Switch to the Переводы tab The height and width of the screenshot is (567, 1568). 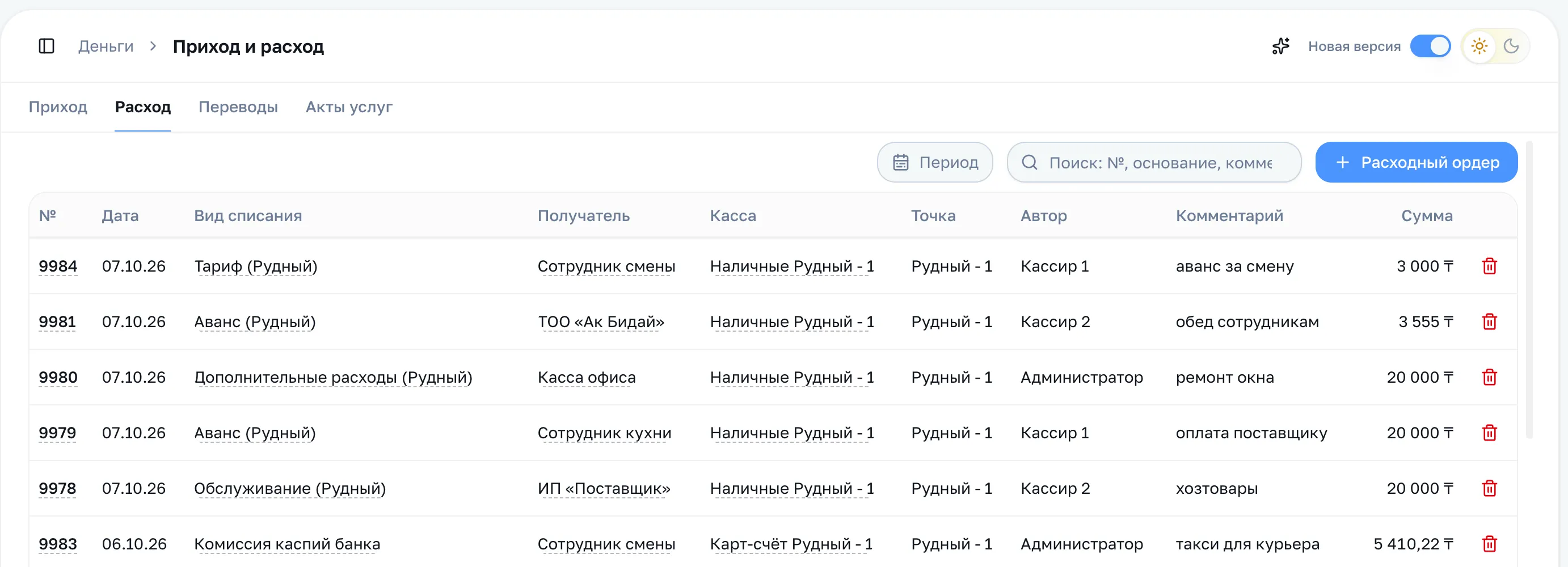point(238,107)
